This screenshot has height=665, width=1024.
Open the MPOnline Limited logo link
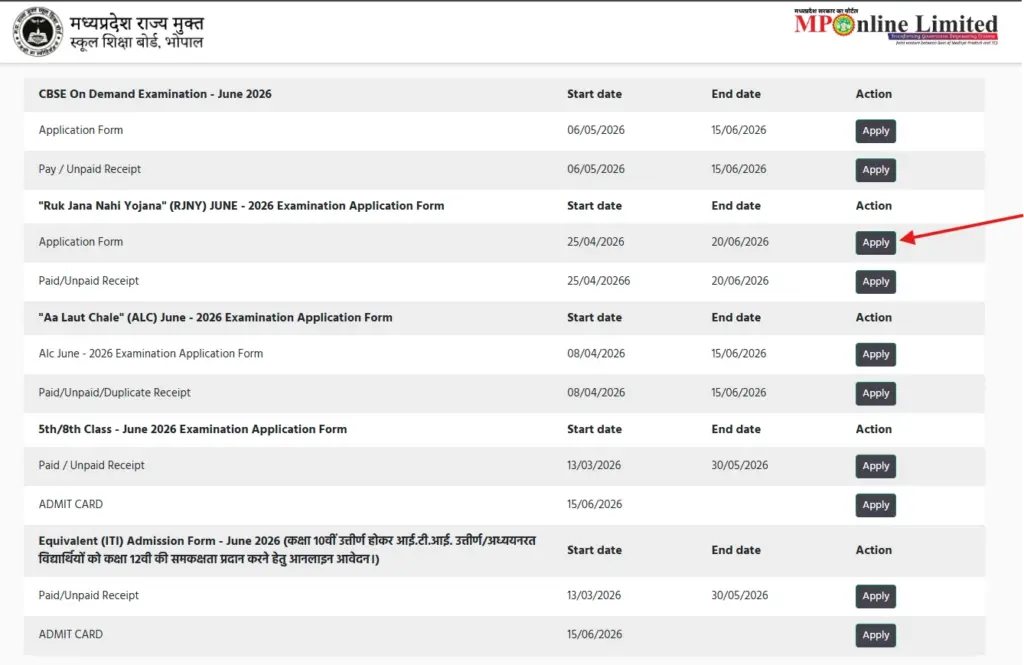coord(896,27)
